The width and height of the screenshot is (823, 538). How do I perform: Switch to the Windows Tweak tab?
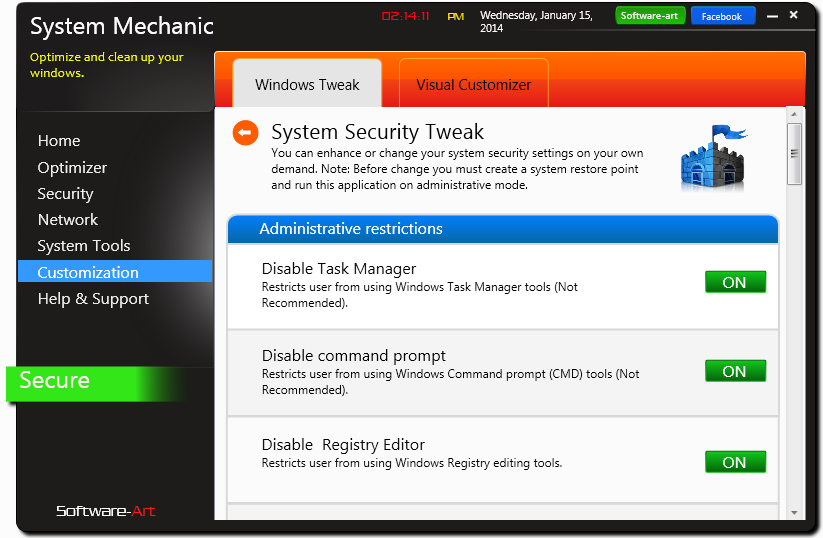click(307, 84)
